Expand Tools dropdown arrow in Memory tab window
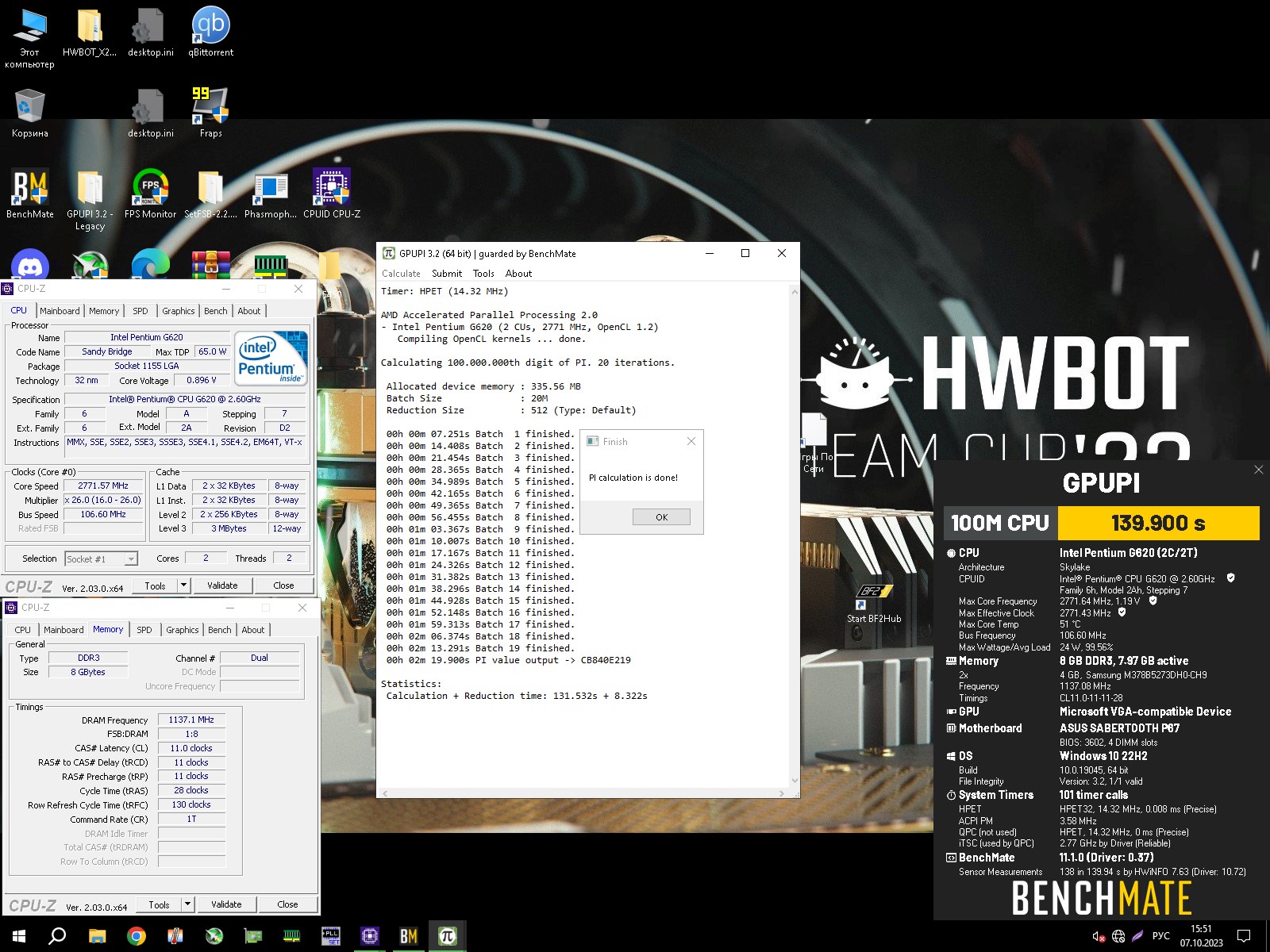 188,904
